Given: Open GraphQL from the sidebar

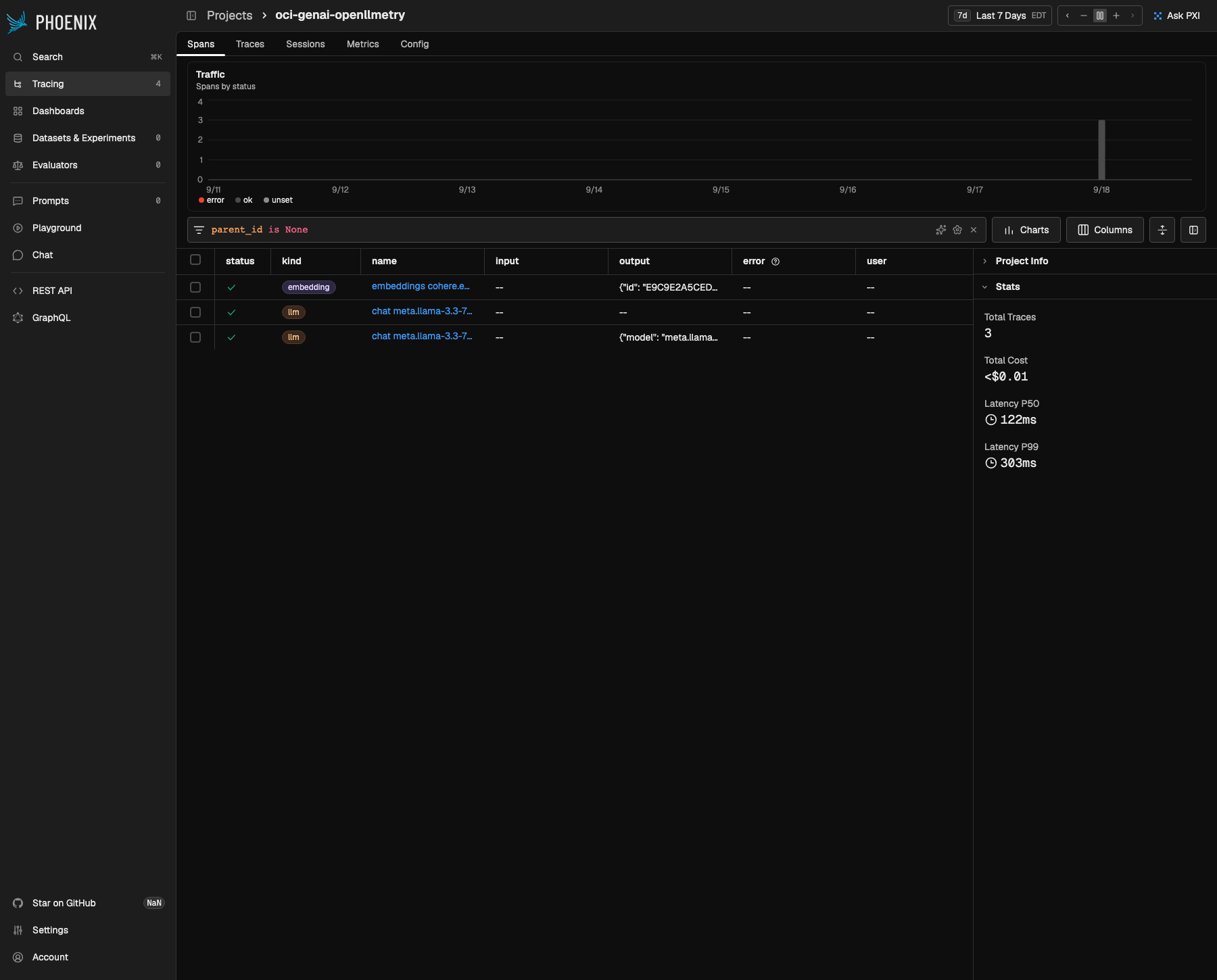Looking at the screenshot, I should click(51, 318).
